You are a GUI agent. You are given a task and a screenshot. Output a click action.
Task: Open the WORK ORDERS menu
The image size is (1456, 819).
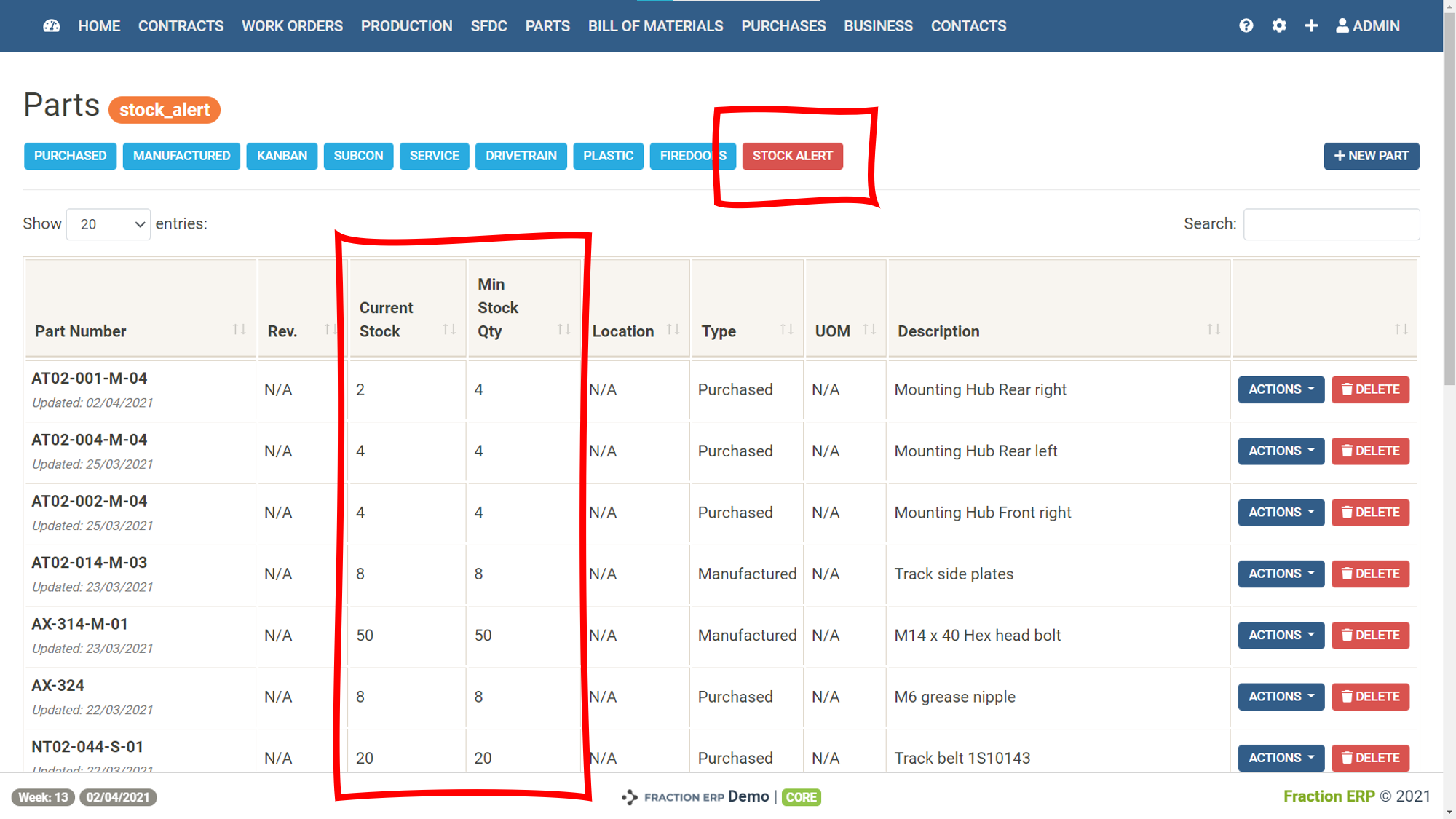click(x=292, y=26)
